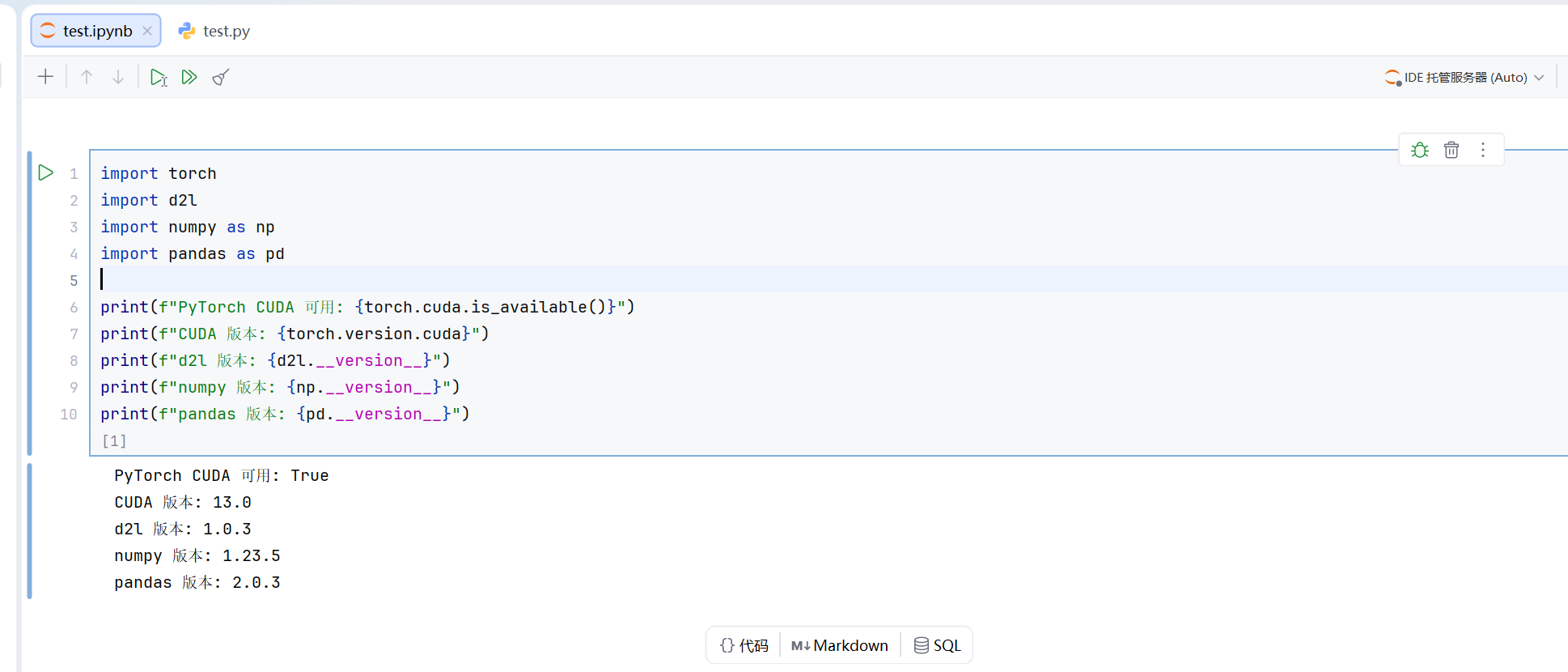The height and width of the screenshot is (672, 1568).
Task: Add a 代码 code cell
Action: (744, 645)
